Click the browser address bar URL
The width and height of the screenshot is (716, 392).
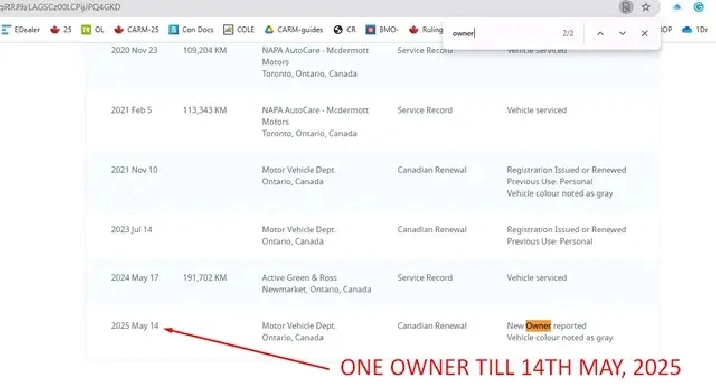60,7
